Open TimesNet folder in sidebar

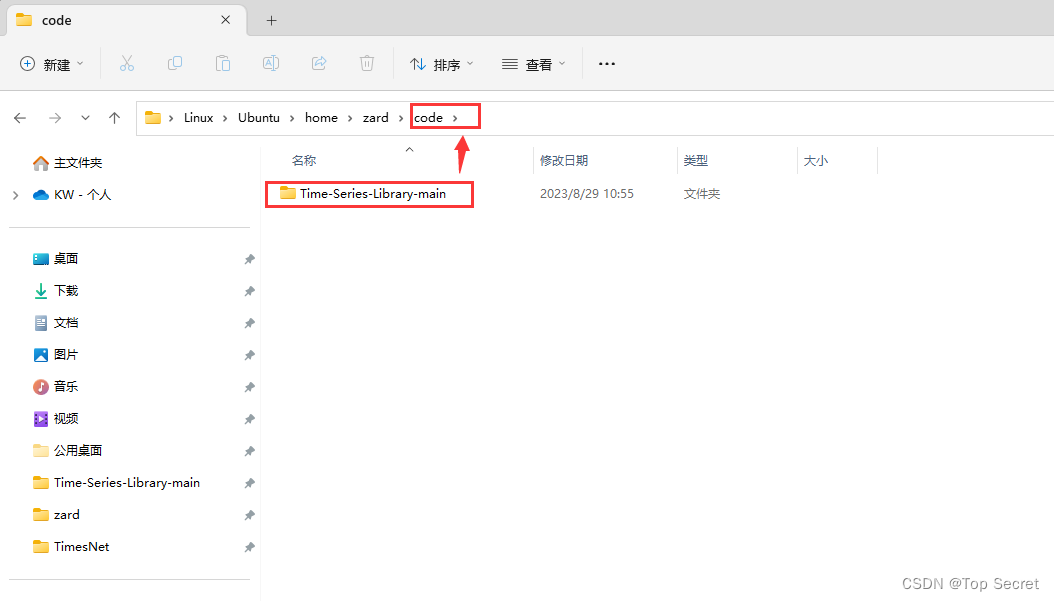pyautogui.click(x=71, y=547)
